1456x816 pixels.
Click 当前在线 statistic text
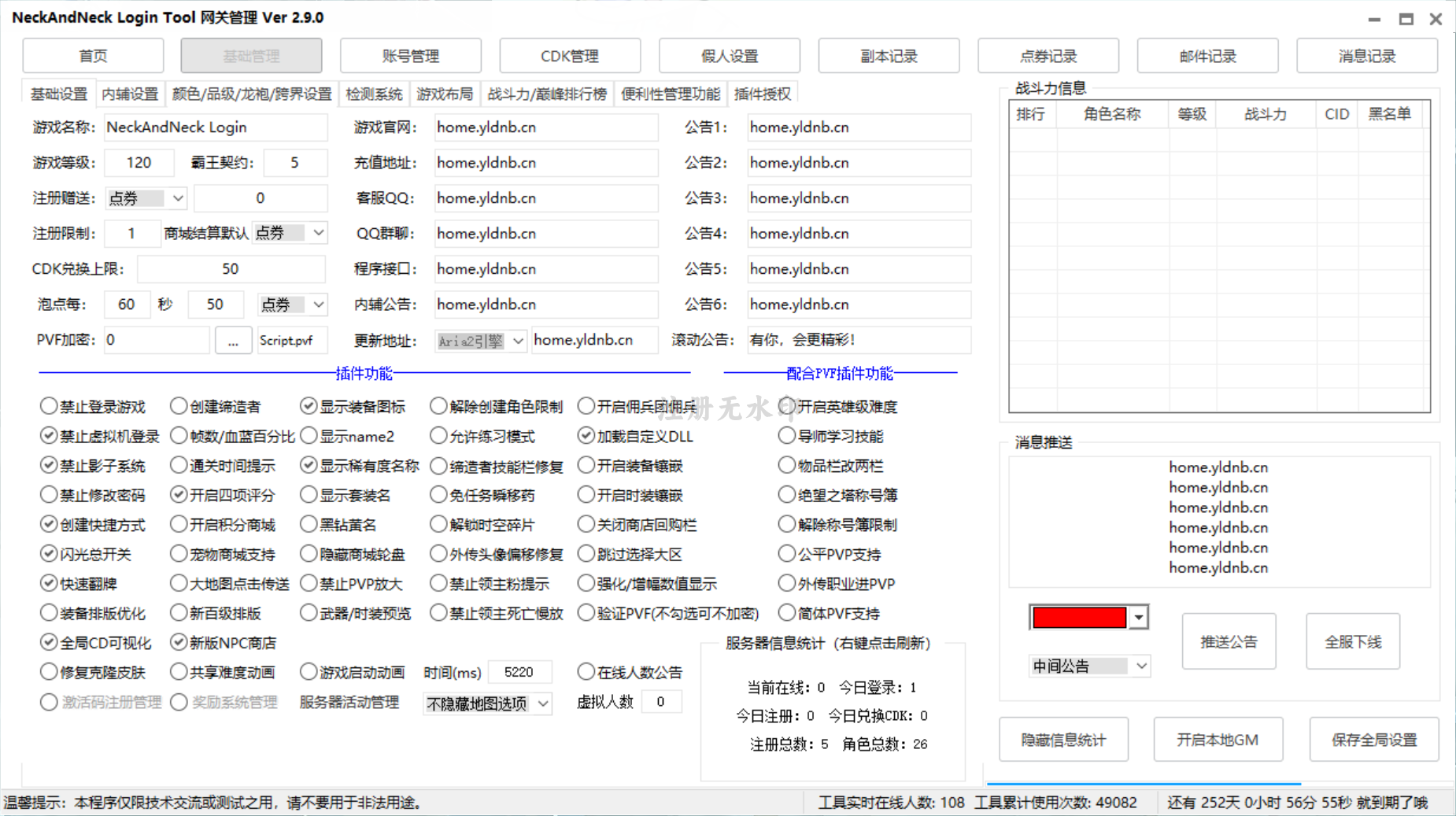[785, 688]
